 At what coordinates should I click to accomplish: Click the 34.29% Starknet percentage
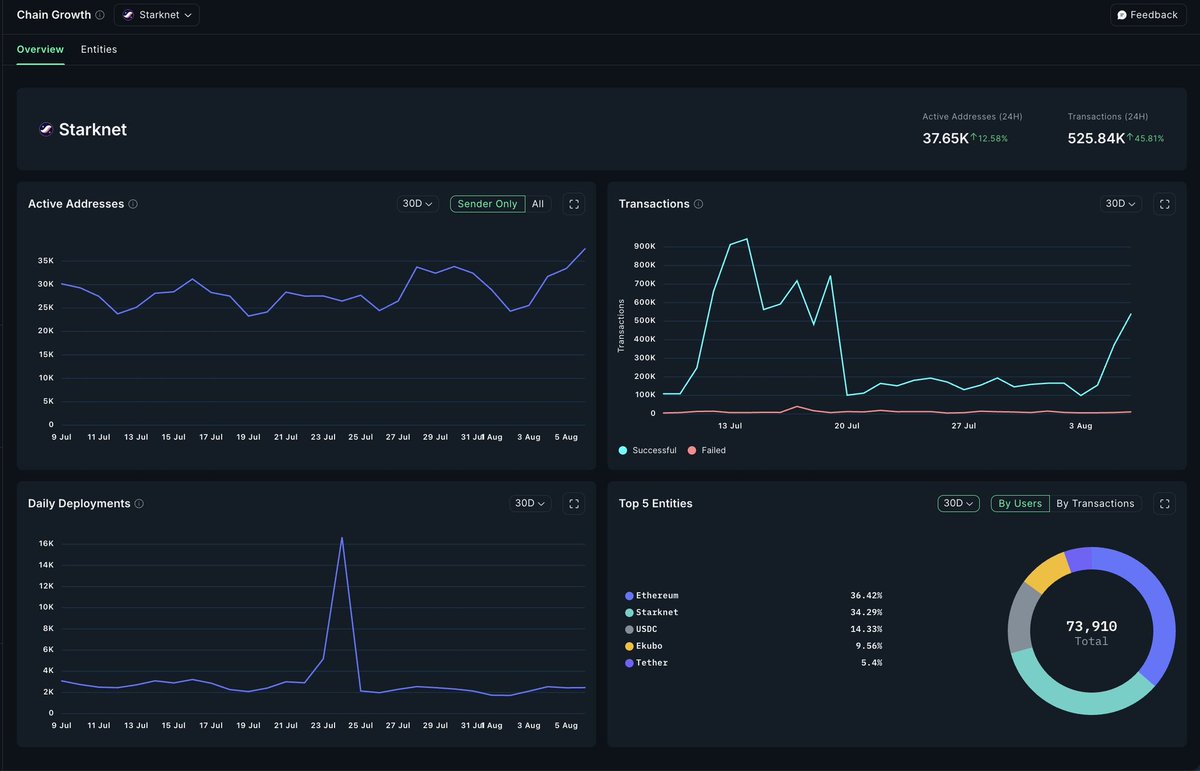pyautogui.click(x=866, y=612)
